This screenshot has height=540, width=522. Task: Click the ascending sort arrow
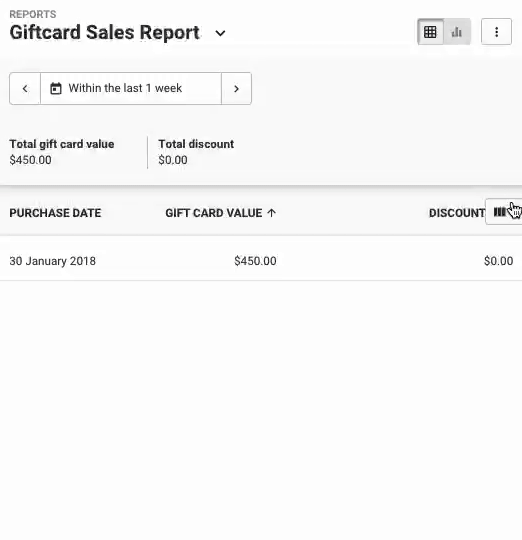[271, 213]
